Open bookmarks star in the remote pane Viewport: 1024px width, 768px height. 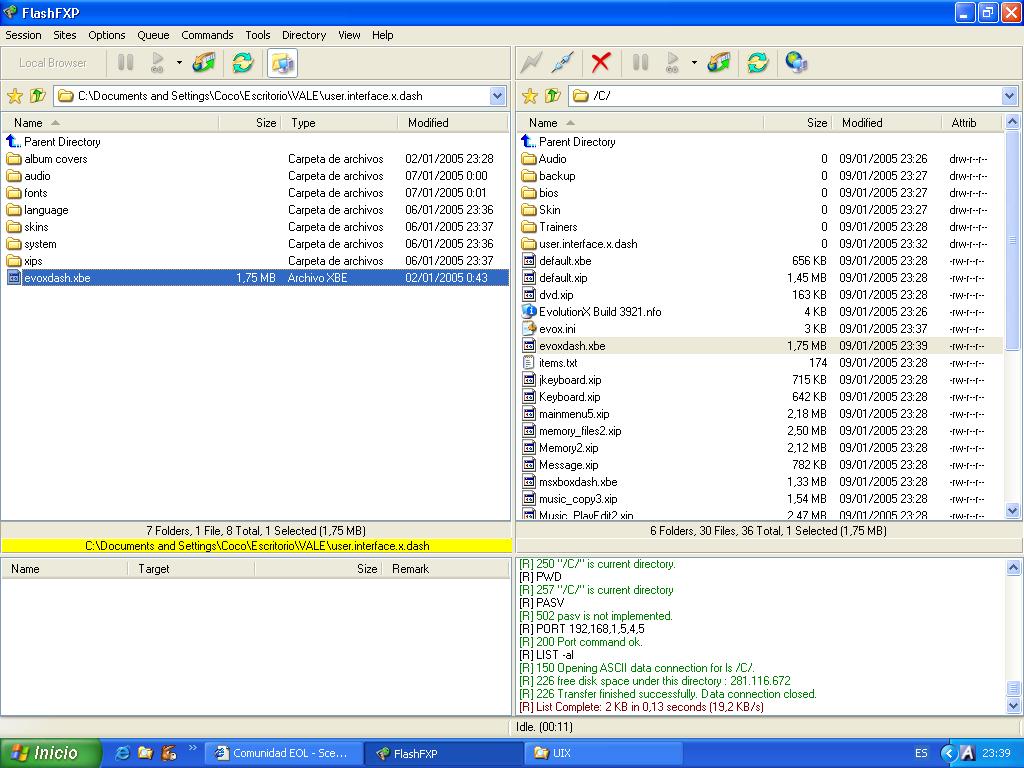(x=530, y=96)
